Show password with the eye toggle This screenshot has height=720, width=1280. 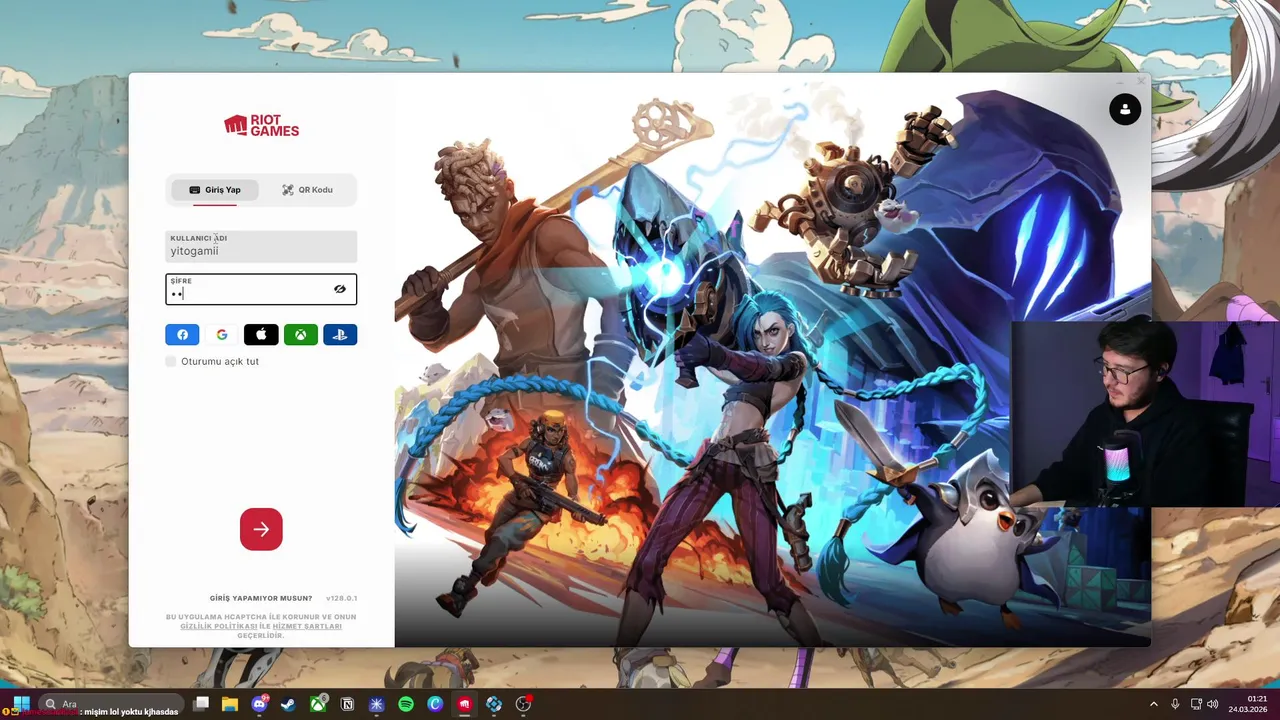coord(340,289)
